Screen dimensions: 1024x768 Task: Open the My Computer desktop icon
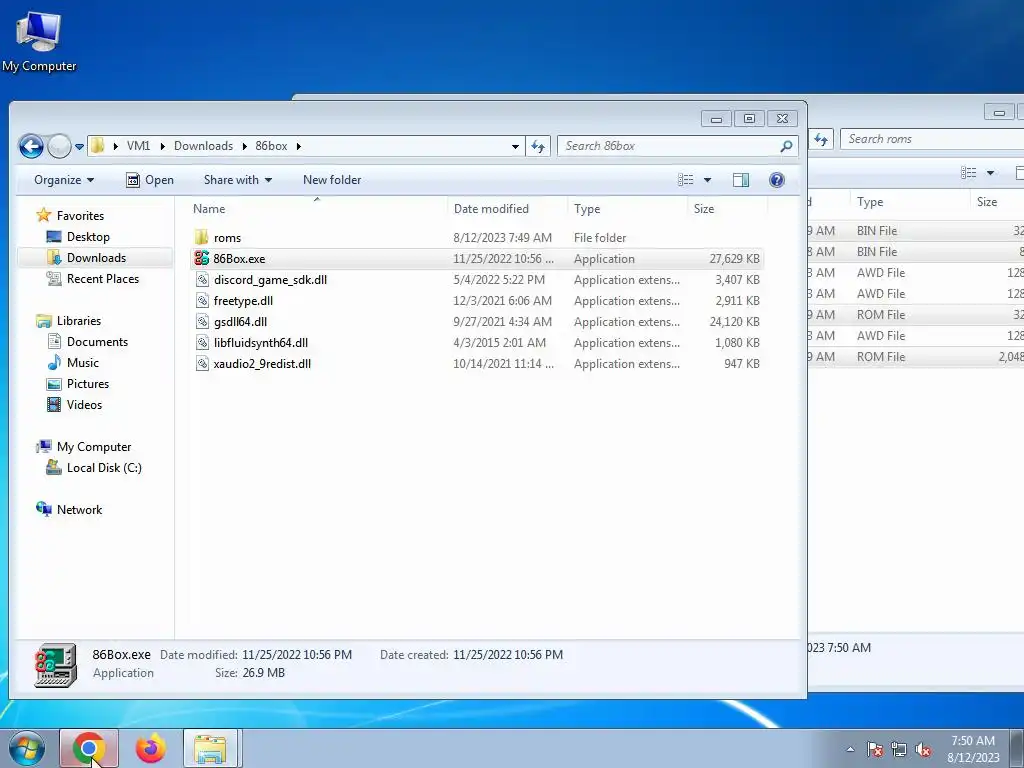[39, 41]
